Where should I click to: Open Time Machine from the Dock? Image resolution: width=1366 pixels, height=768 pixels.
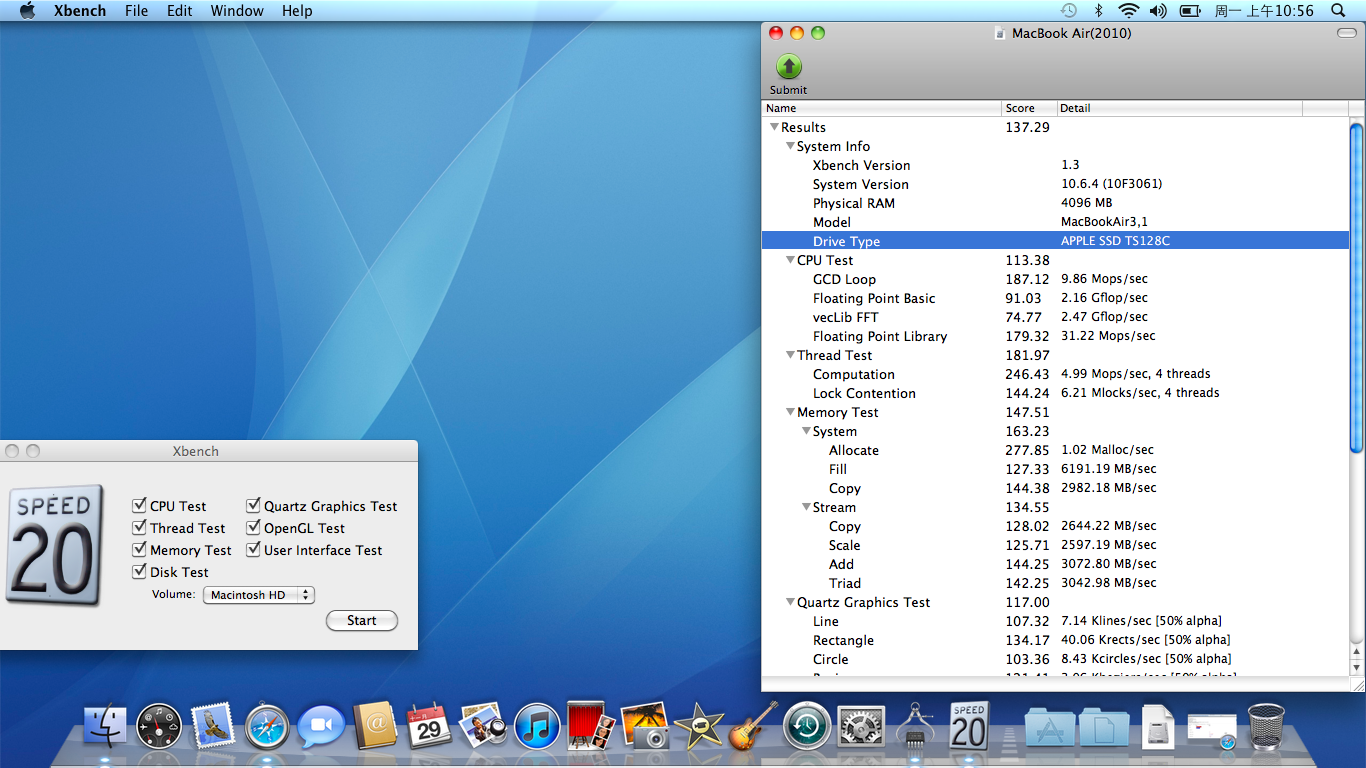pyautogui.click(x=806, y=726)
